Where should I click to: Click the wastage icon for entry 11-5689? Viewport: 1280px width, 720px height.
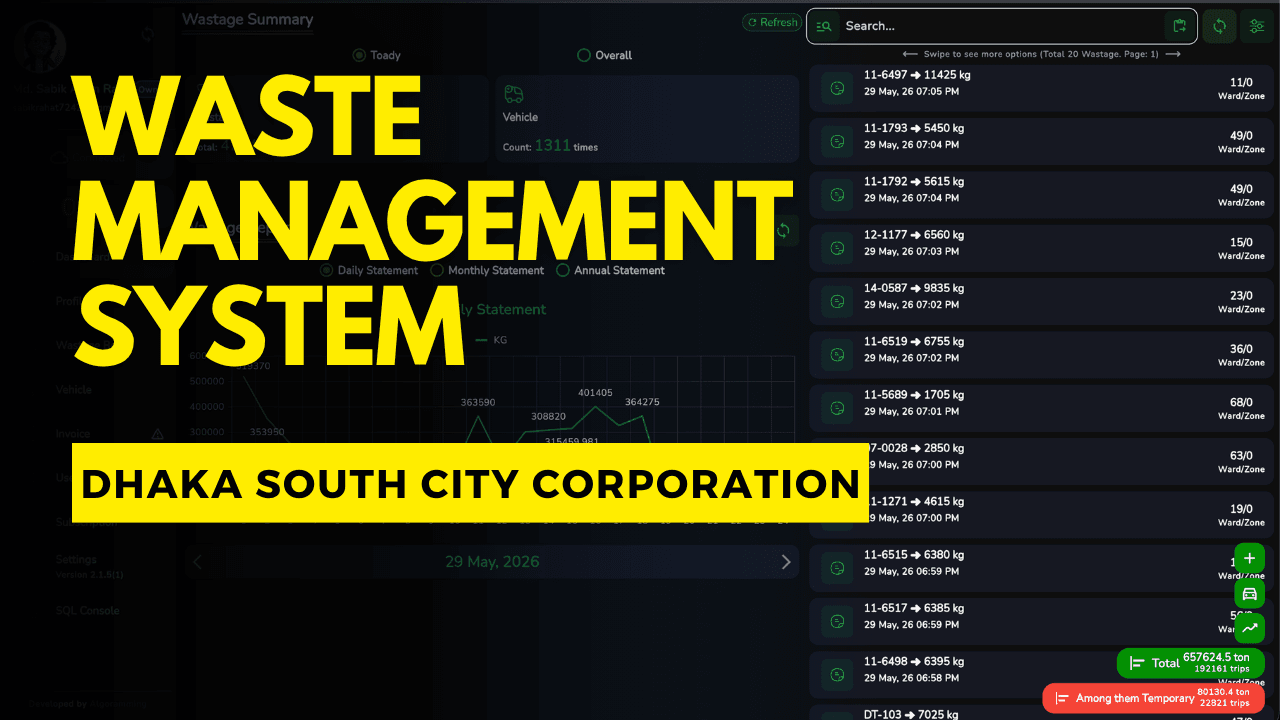[837, 408]
